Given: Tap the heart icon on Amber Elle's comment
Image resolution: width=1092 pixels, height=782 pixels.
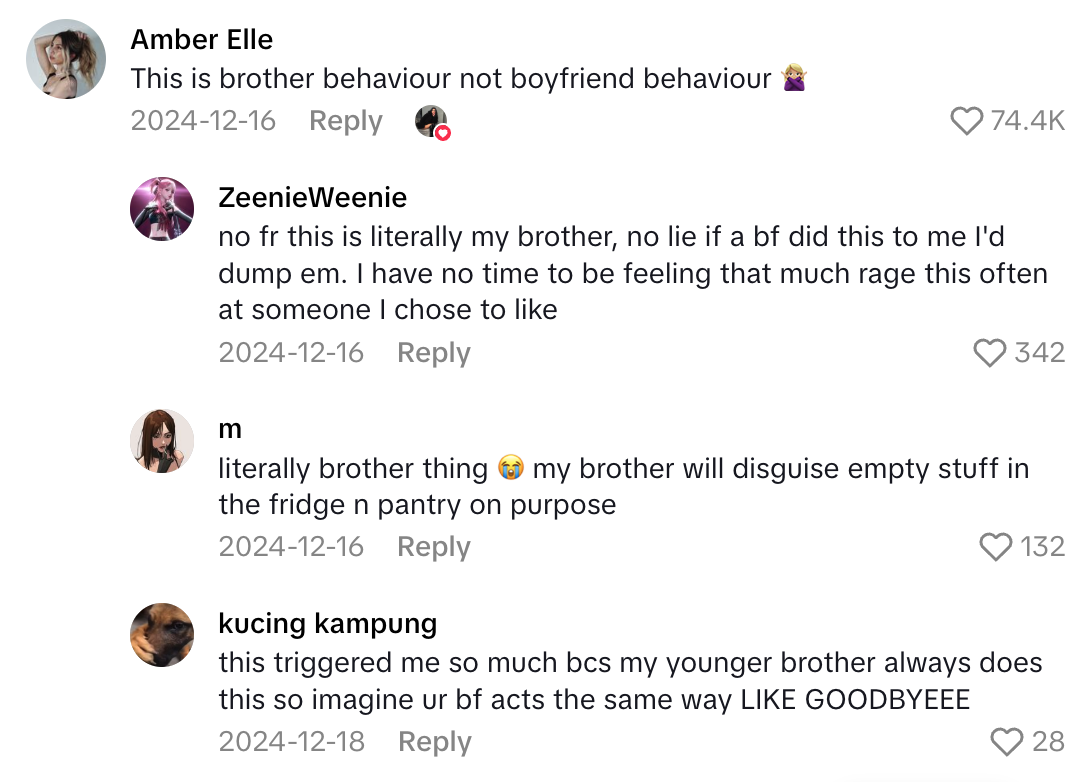Looking at the screenshot, I should click(x=966, y=120).
